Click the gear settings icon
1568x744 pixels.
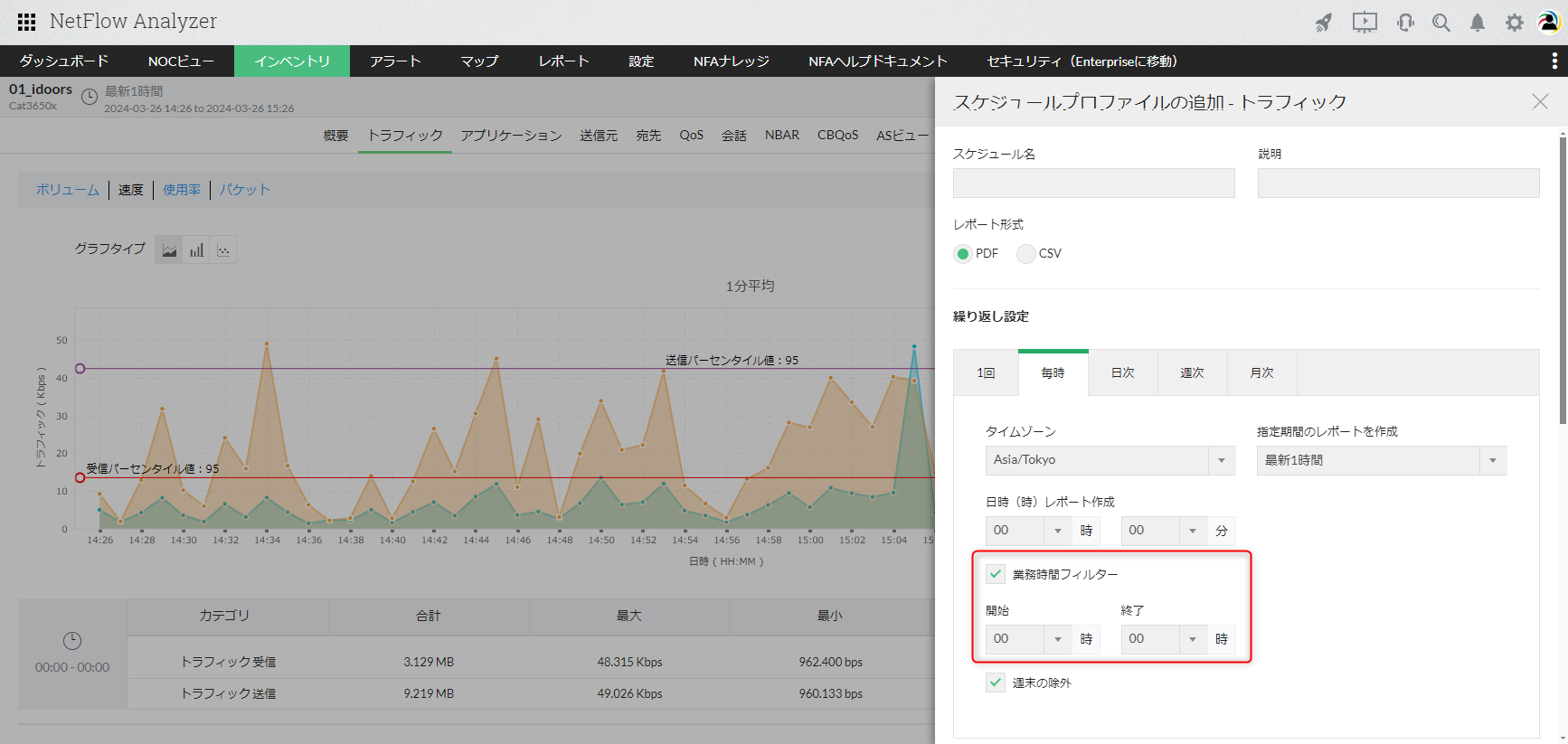(1514, 23)
